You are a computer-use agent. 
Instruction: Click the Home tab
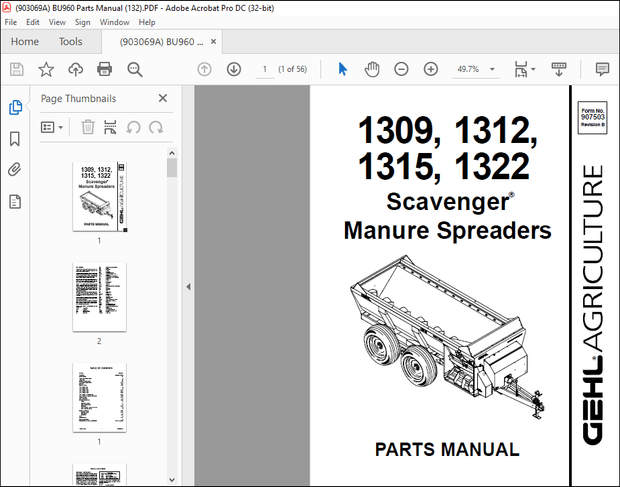(x=24, y=42)
